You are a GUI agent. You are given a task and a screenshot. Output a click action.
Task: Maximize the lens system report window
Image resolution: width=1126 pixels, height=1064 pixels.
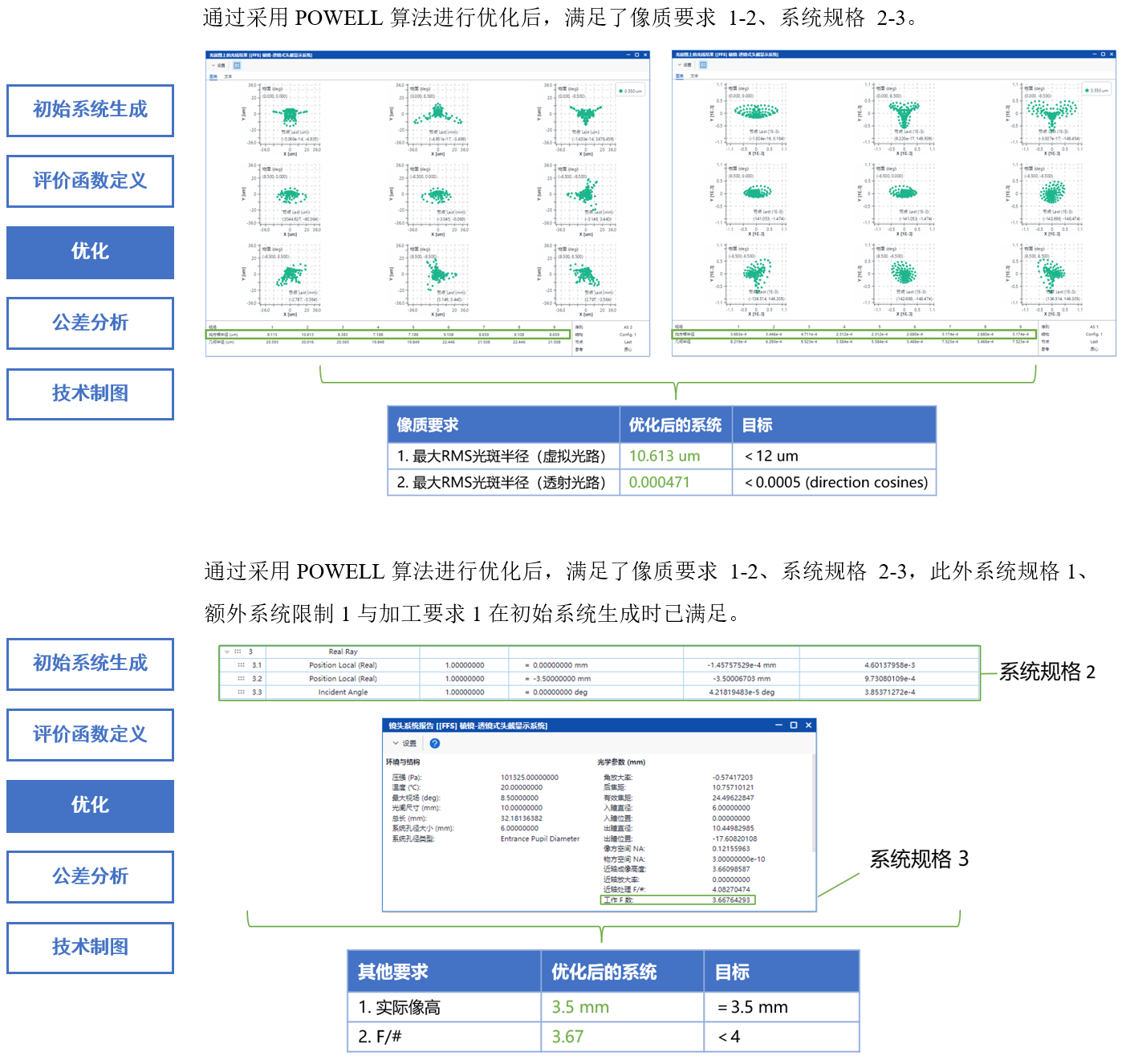point(793,725)
